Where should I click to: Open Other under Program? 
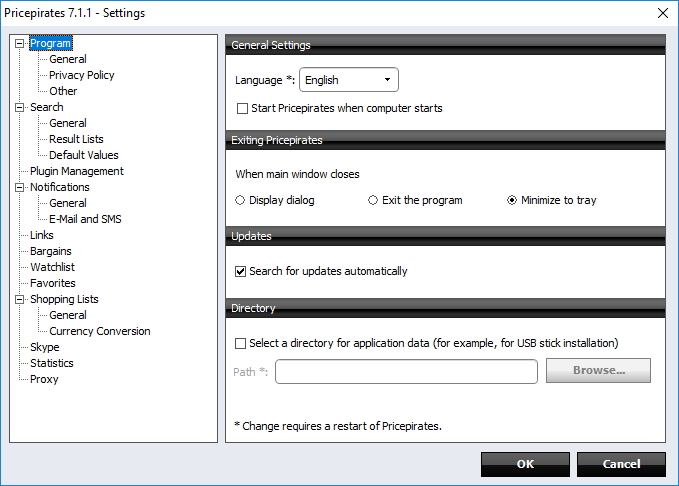[63, 91]
